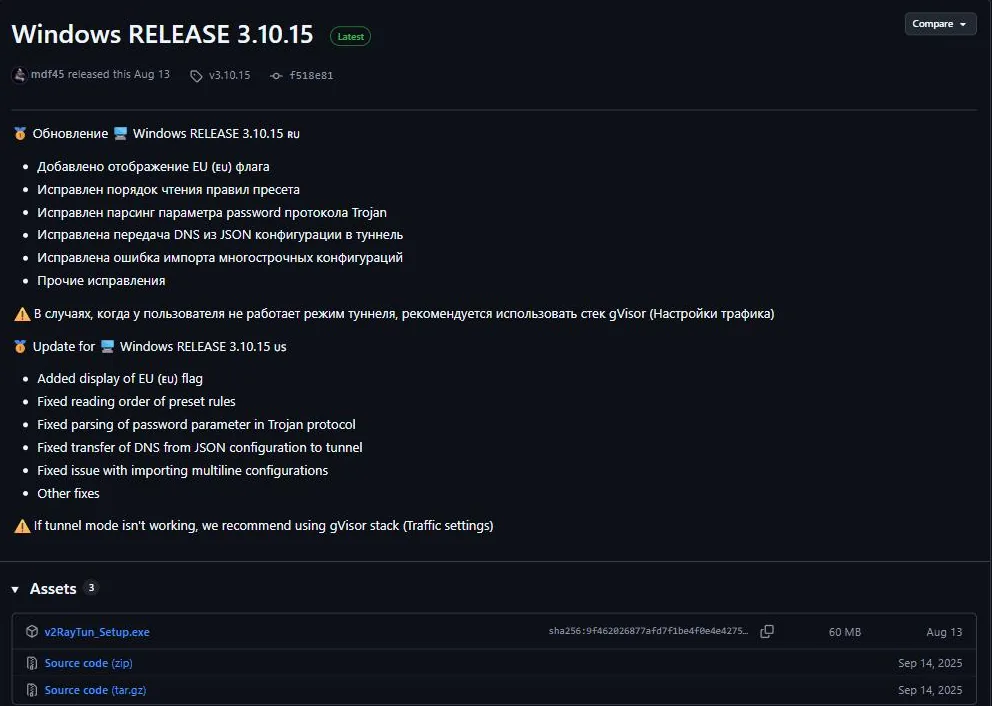Click the Aug 13 date in setup row
The height and width of the screenshot is (706, 992).
(944, 632)
